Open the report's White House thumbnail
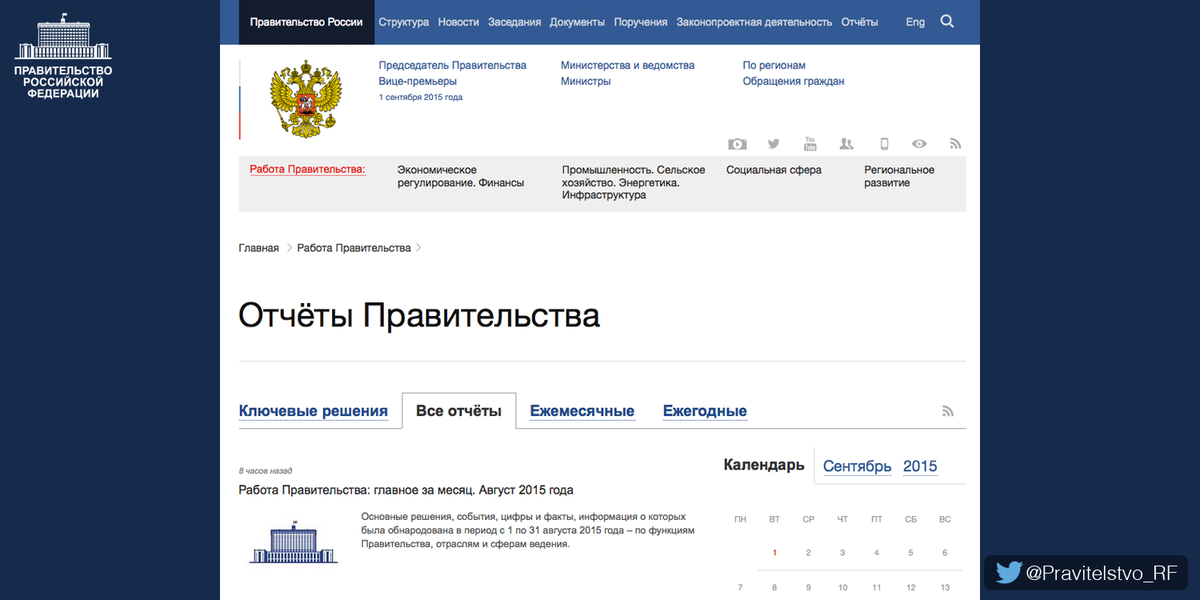The image size is (1200, 600). [x=293, y=541]
